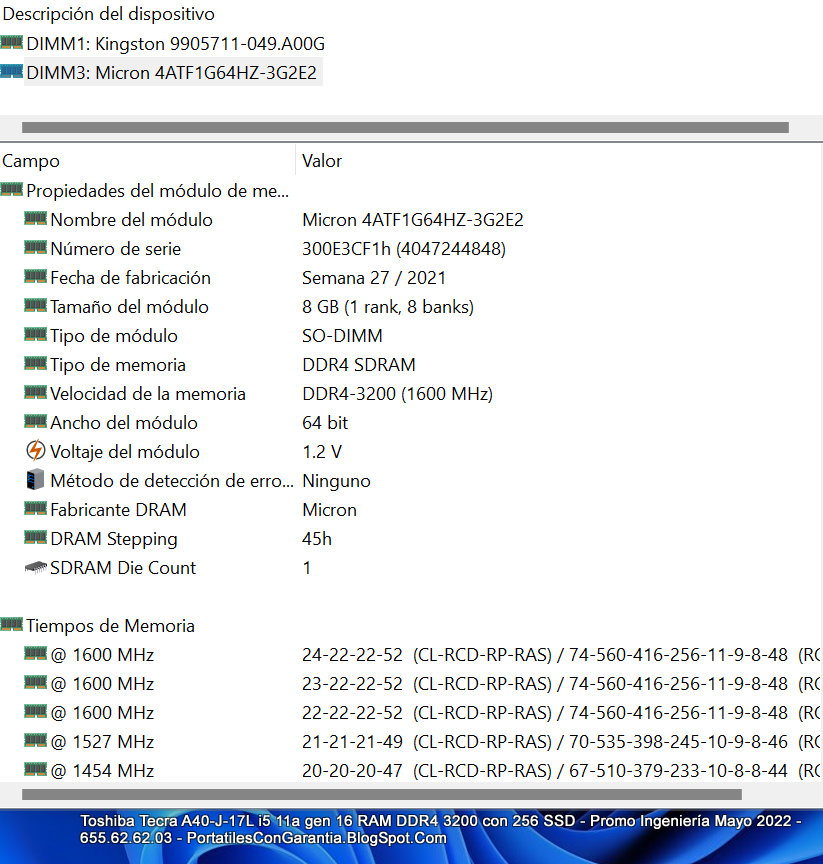Click the blue memory icon beside DIMM3

(x=12, y=72)
